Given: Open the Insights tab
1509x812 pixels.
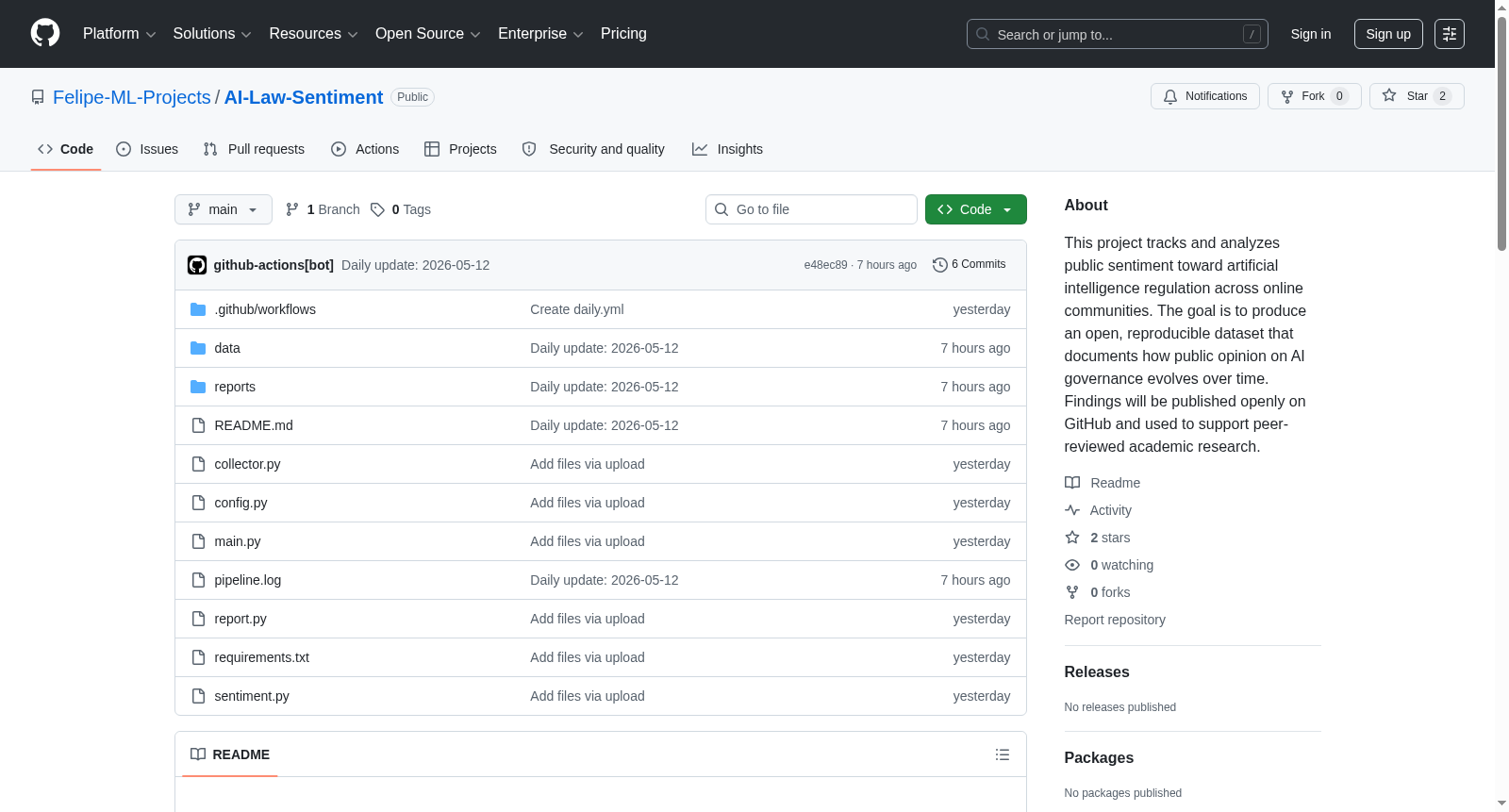Looking at the screenshot, I should [x=727, y=149].
